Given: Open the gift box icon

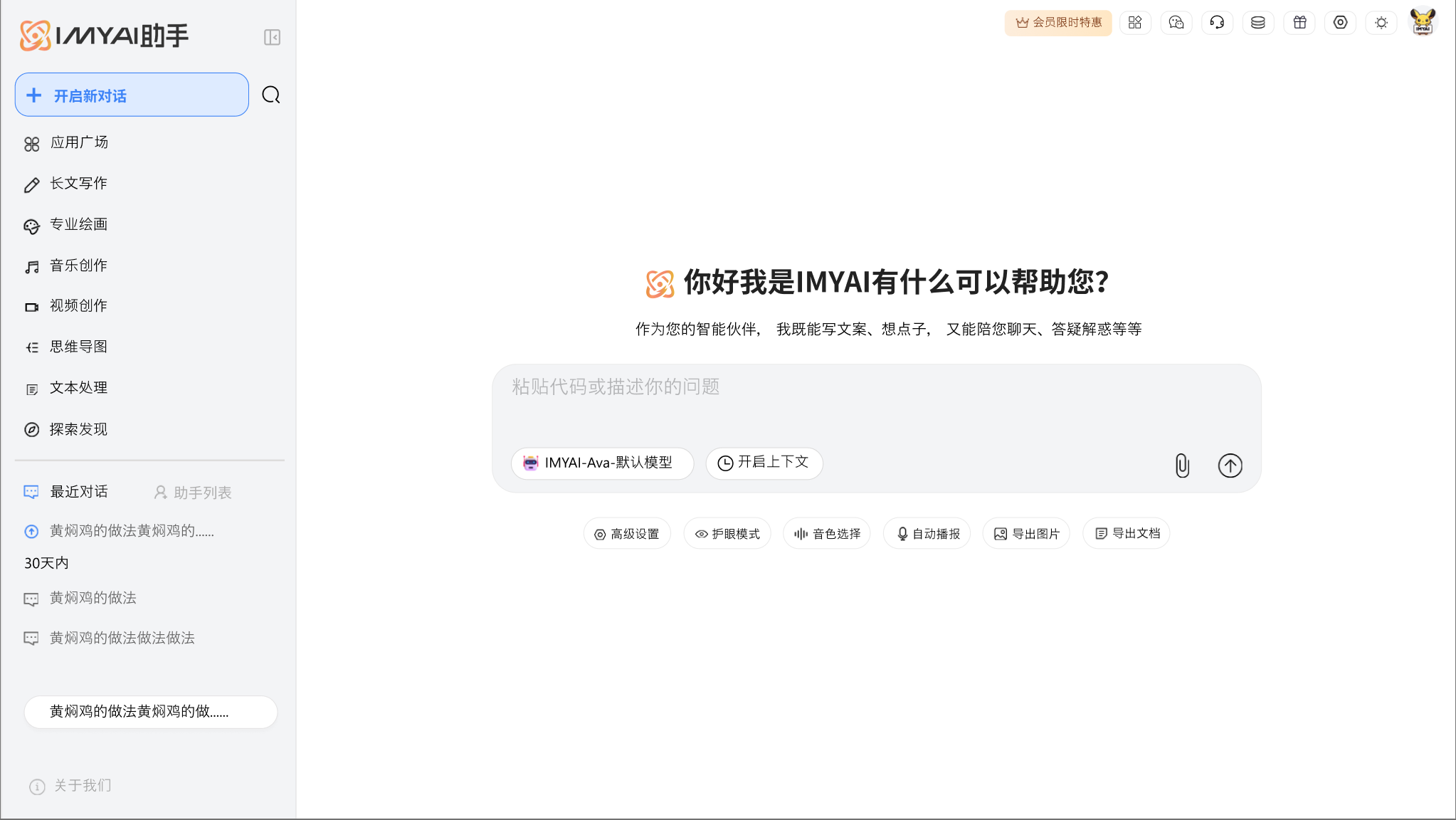Looking at the screenshot, I should click(x=1299, y=23).
